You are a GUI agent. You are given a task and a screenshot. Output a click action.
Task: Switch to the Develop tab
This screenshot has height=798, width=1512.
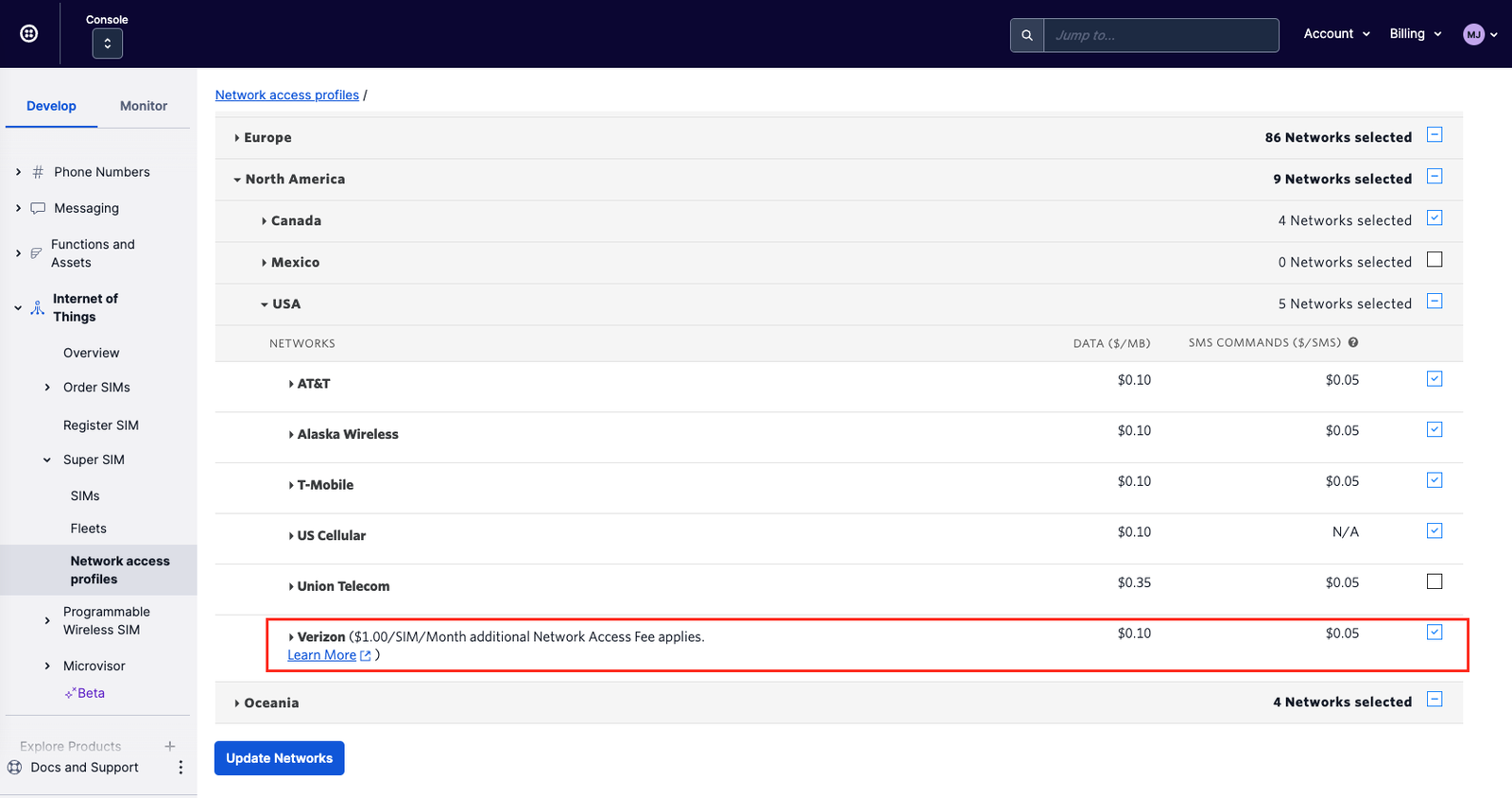click(x=51, y=106)
